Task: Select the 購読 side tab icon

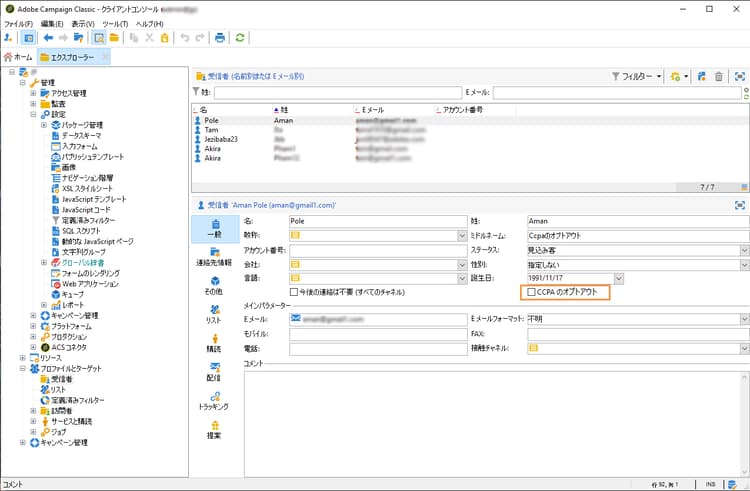Action: coord(214,343)
